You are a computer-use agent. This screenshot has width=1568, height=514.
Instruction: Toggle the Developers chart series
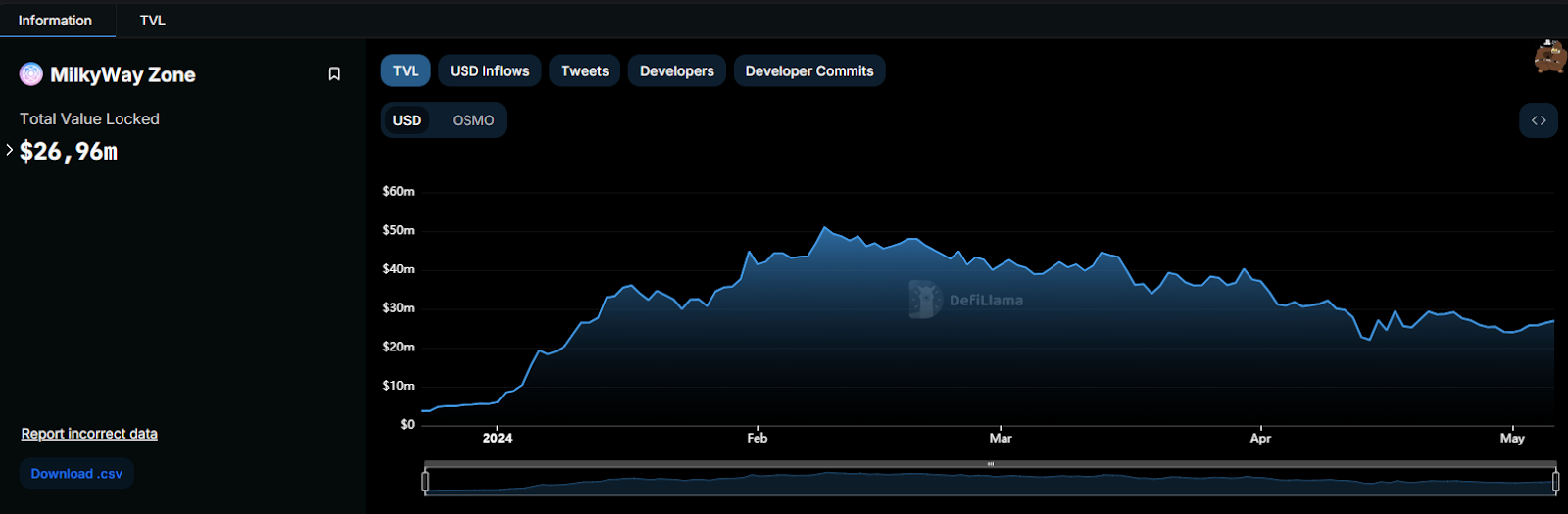676,70
